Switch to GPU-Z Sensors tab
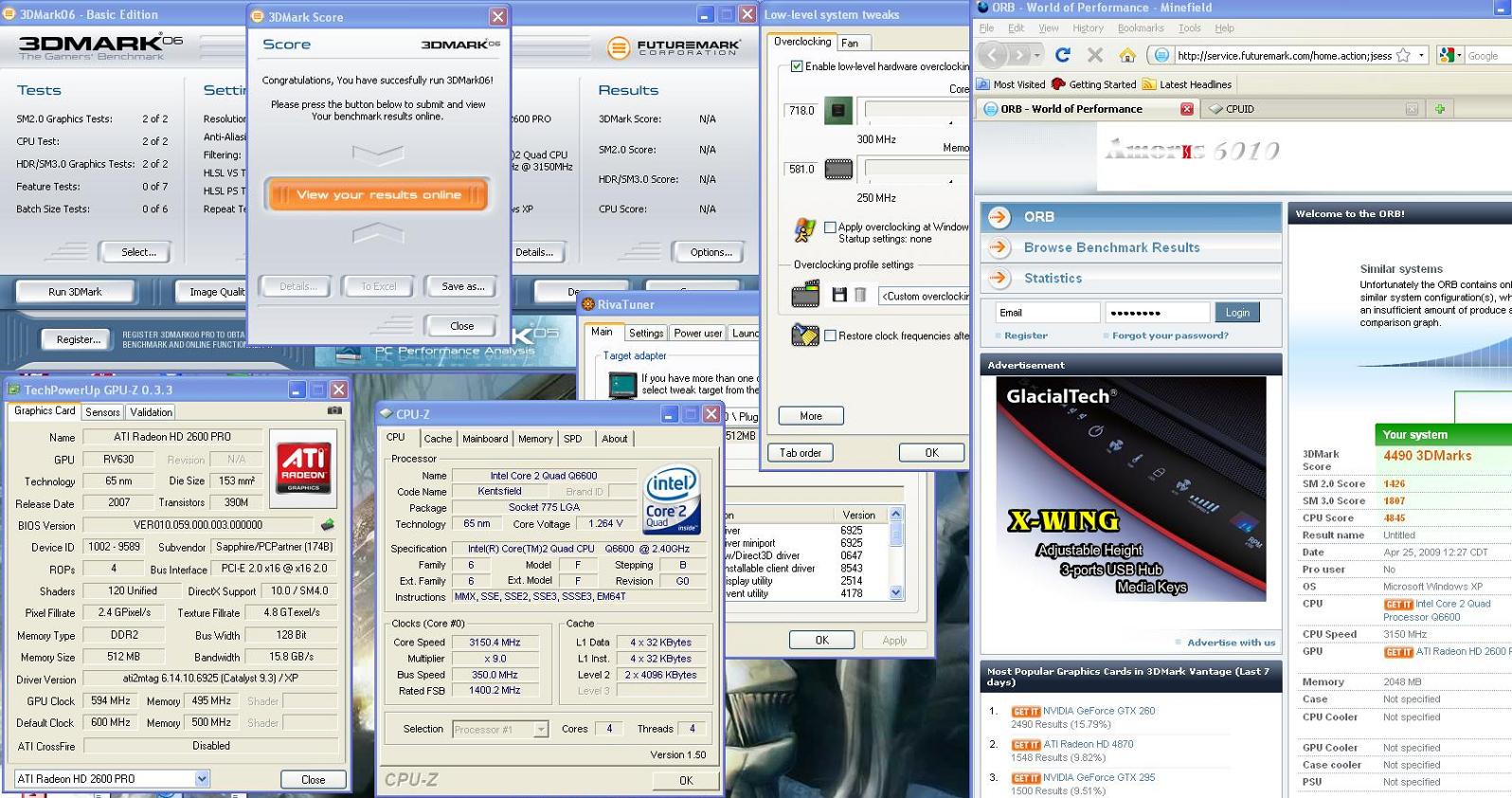This screenshot has width=1512, height=798. point(102,412)
